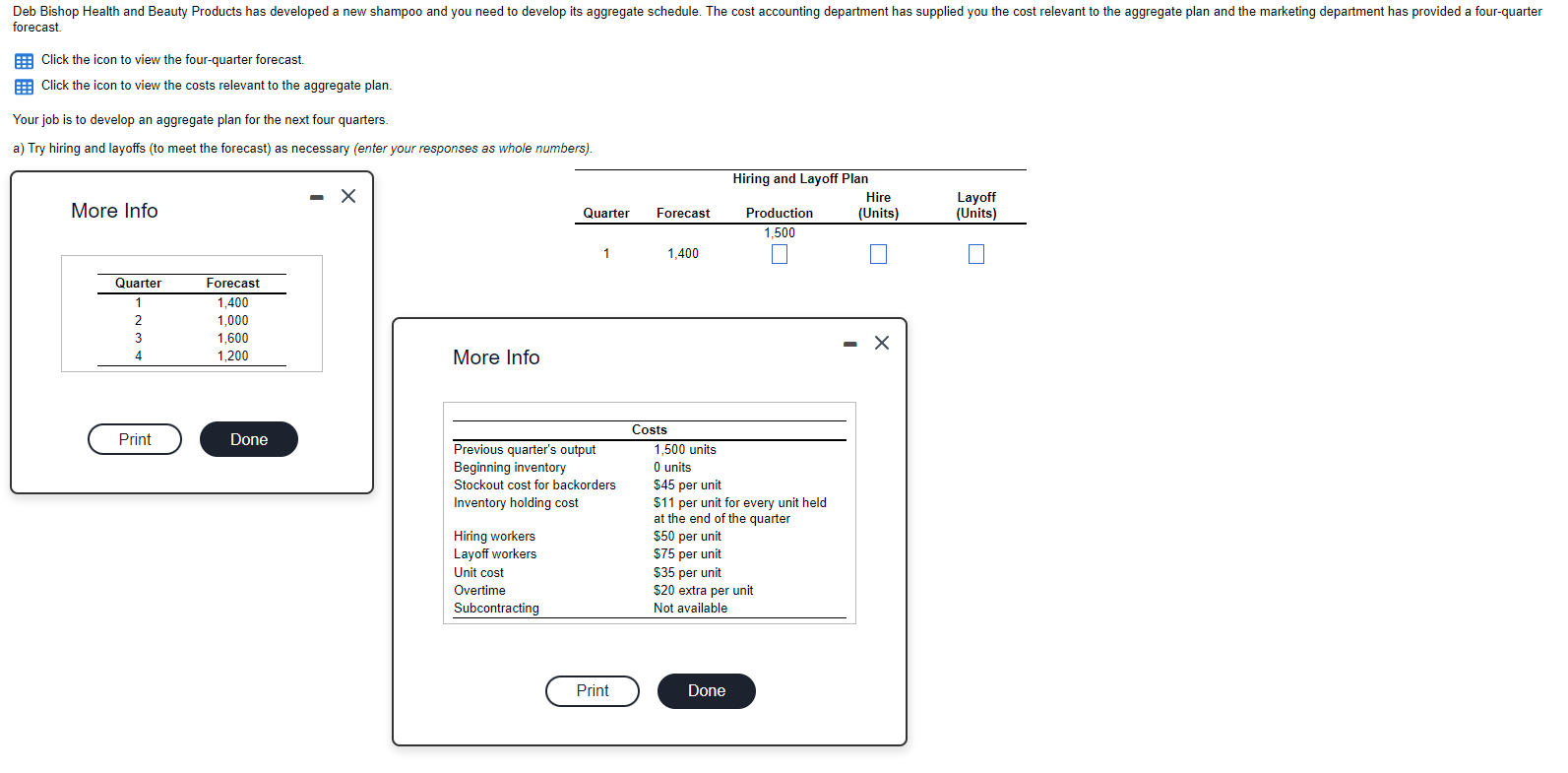Click the '1,500 units' previous output value

click(x=685, y=450)
